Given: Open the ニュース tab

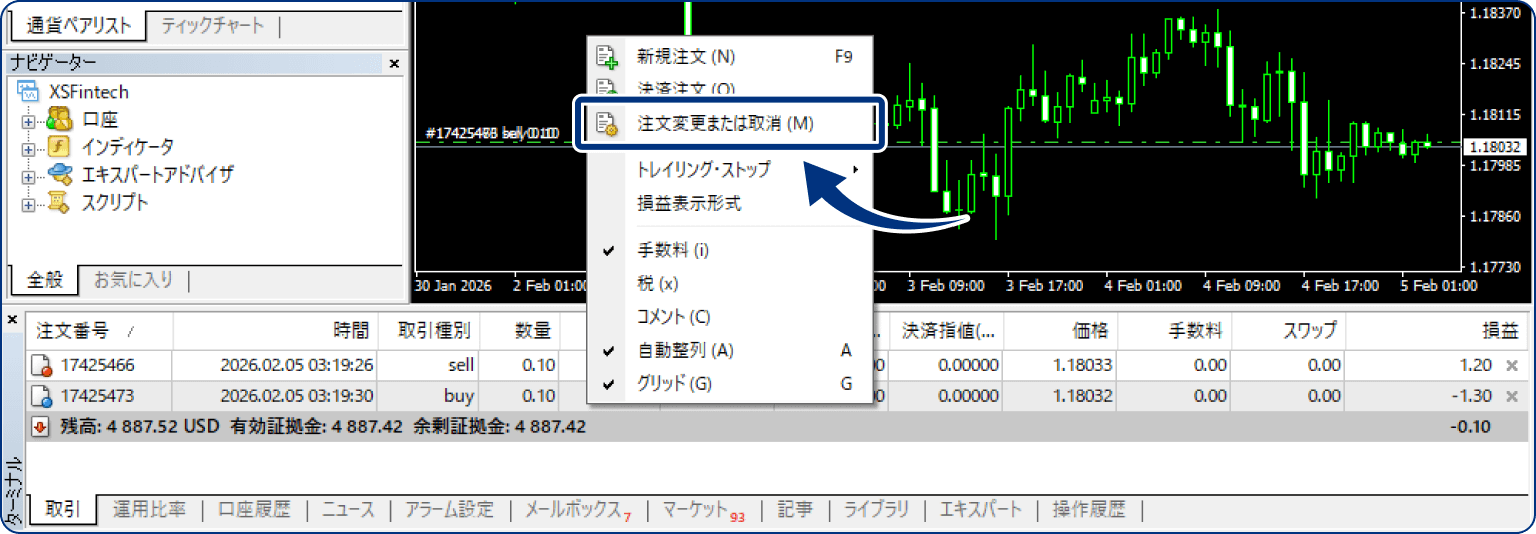Looking at the screenshot, I should 348,510.
